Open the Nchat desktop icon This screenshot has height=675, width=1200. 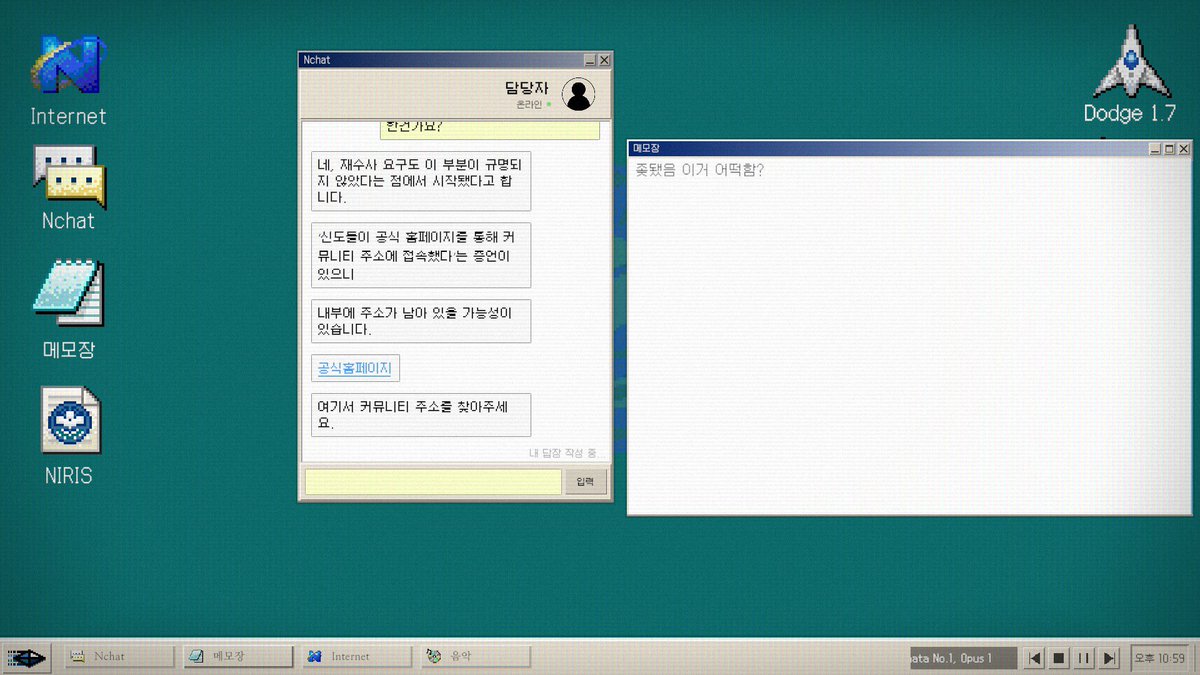pos(68,188)
